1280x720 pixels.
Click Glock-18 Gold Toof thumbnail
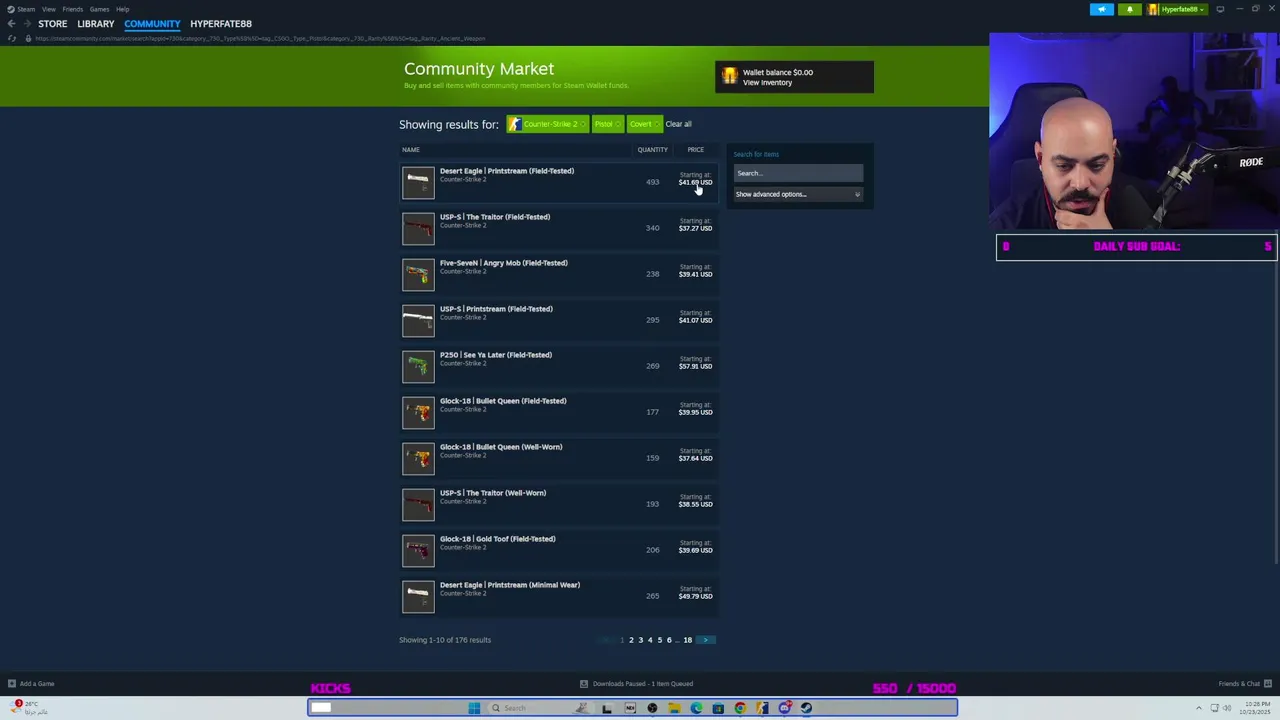pos(418,550)
